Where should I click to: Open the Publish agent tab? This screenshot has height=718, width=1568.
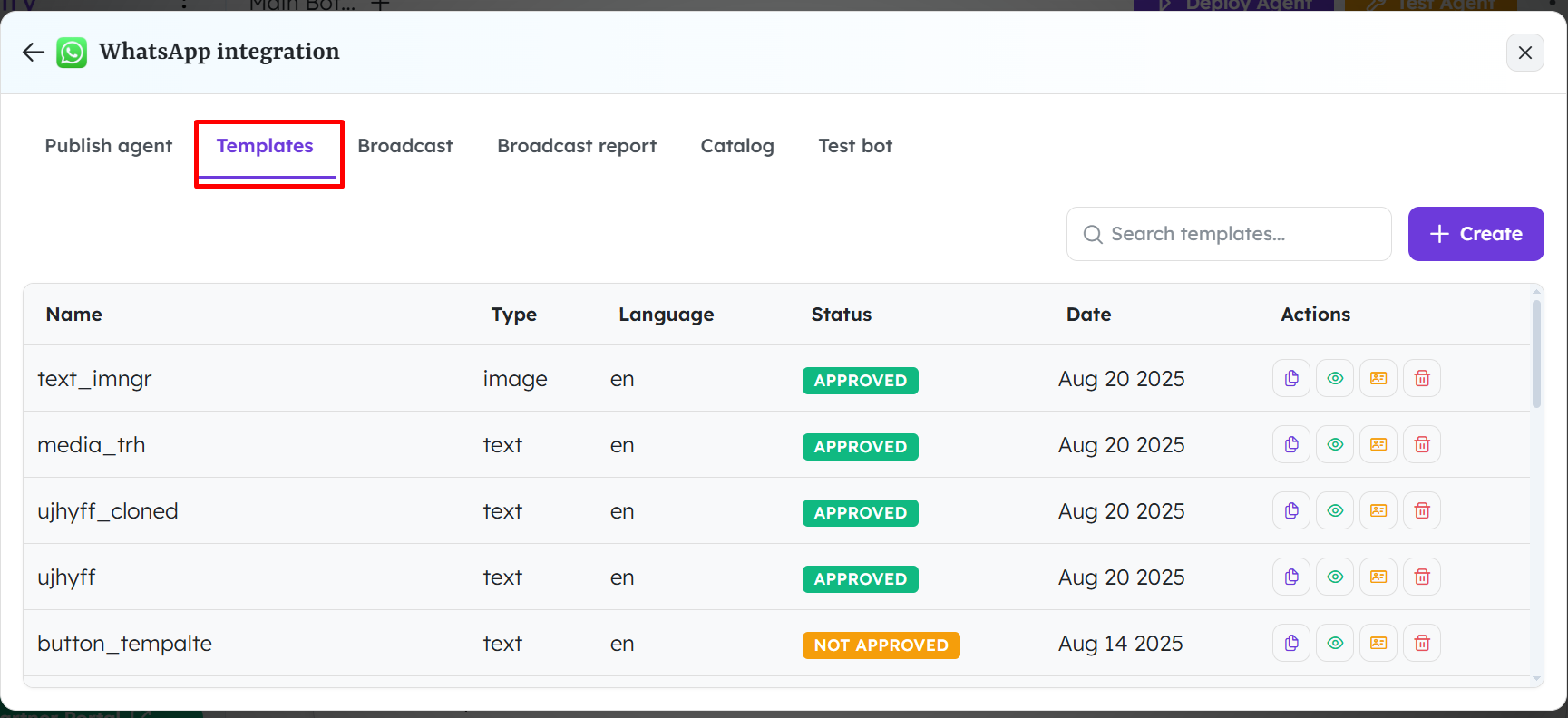tap(109, 146)
